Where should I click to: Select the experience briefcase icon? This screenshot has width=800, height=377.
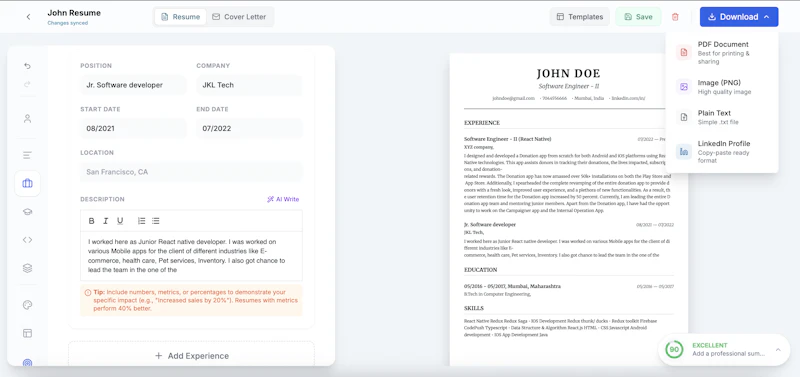pos(28,184)
